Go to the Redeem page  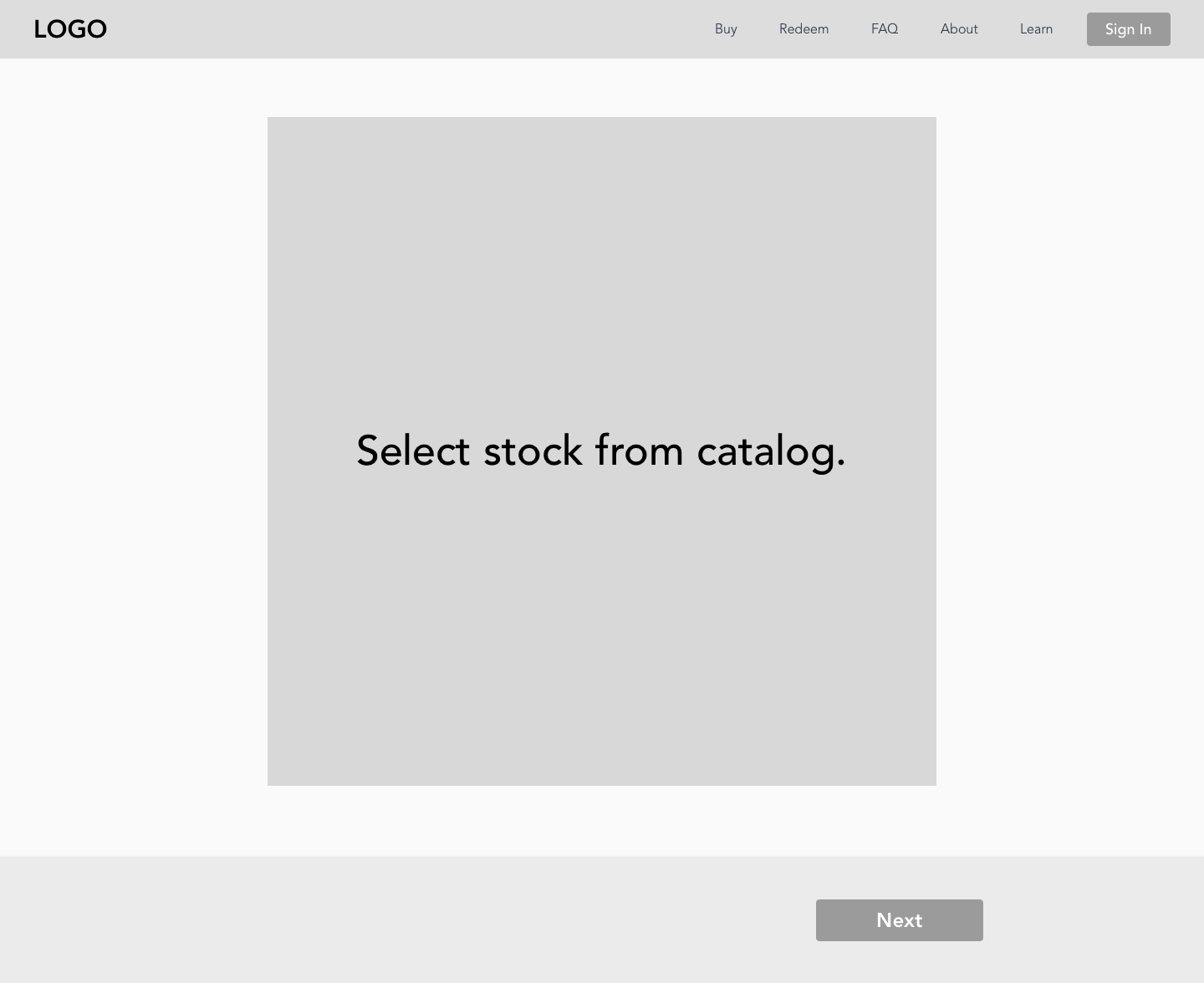804,29
